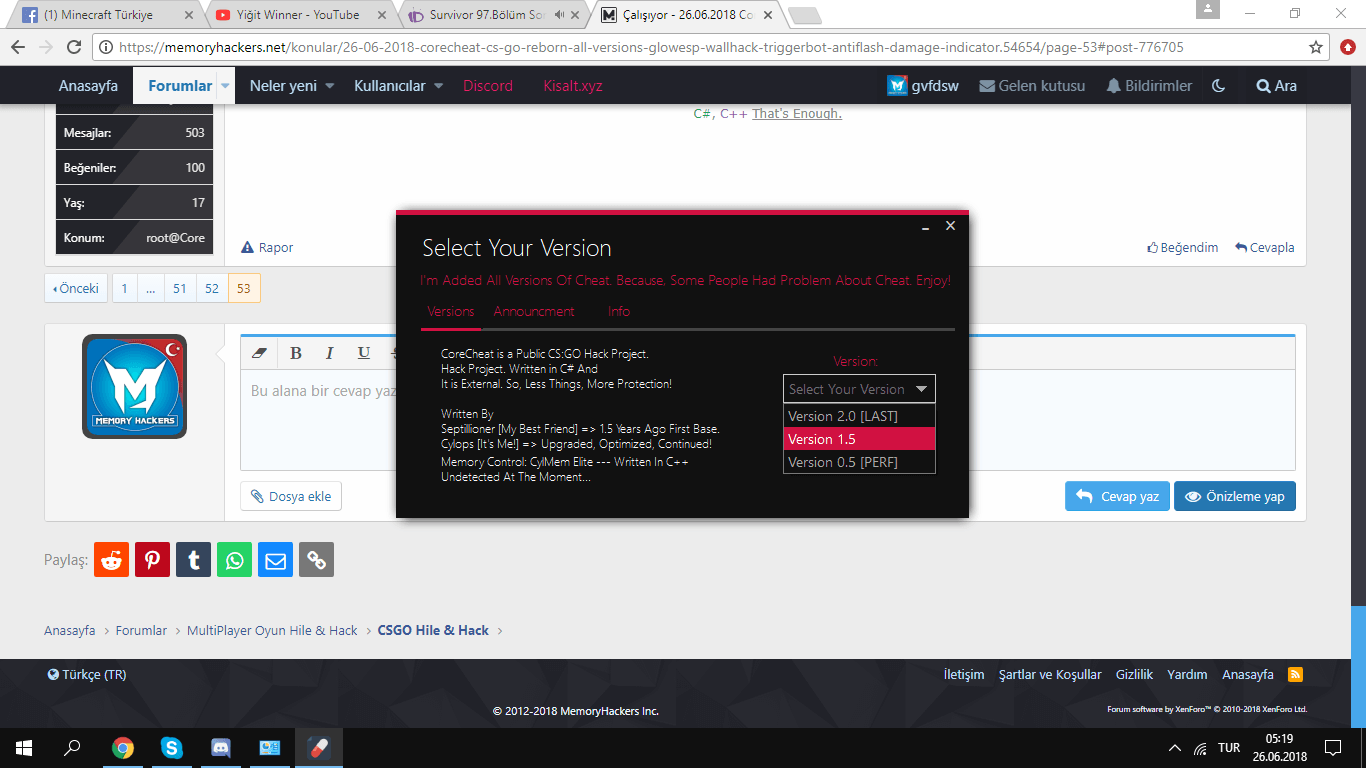Image resolution: width=1366 pixels, height=768 pixels.
Task: Click the Önizleme yap preview button
Action: point(1235,496)
